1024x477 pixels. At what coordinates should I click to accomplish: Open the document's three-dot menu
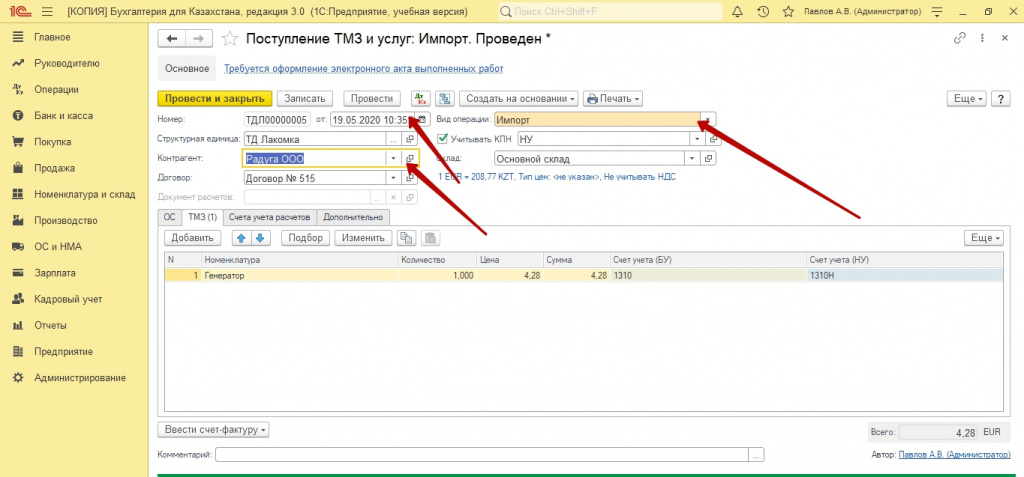pyautogui.click(x=982, y=38)
